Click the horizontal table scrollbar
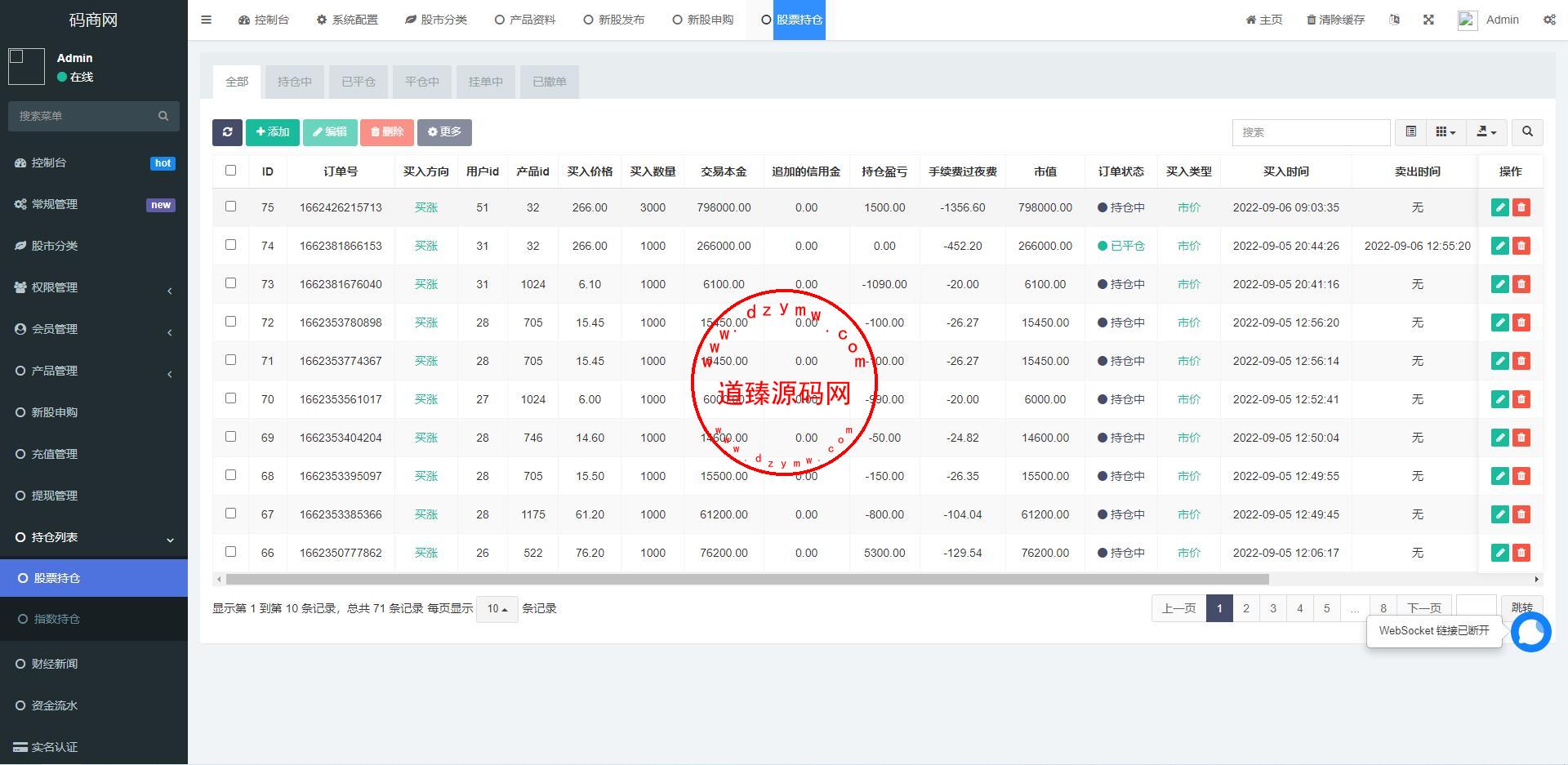 747,579
